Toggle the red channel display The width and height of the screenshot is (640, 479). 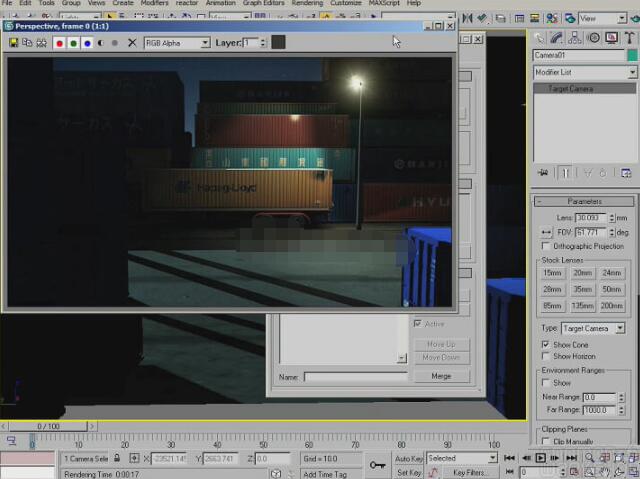click(60, 43)
